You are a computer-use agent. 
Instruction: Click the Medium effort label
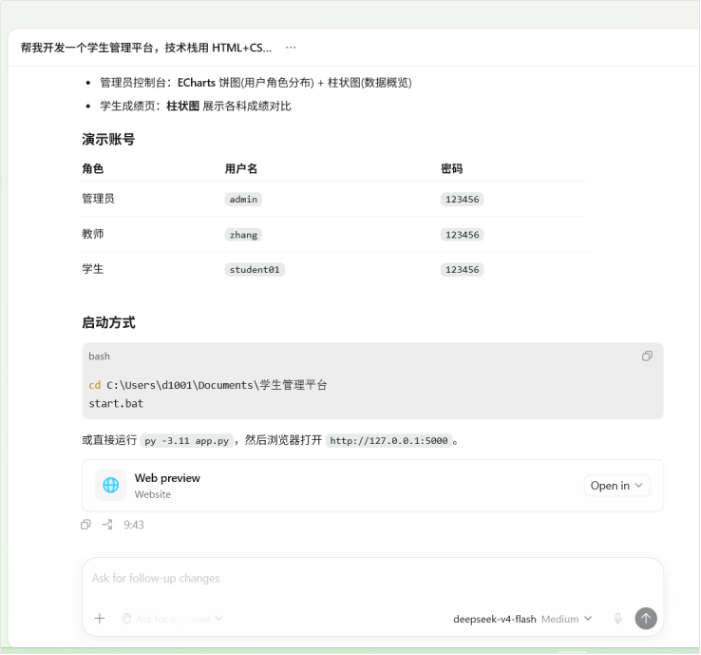tap(560, 619)
